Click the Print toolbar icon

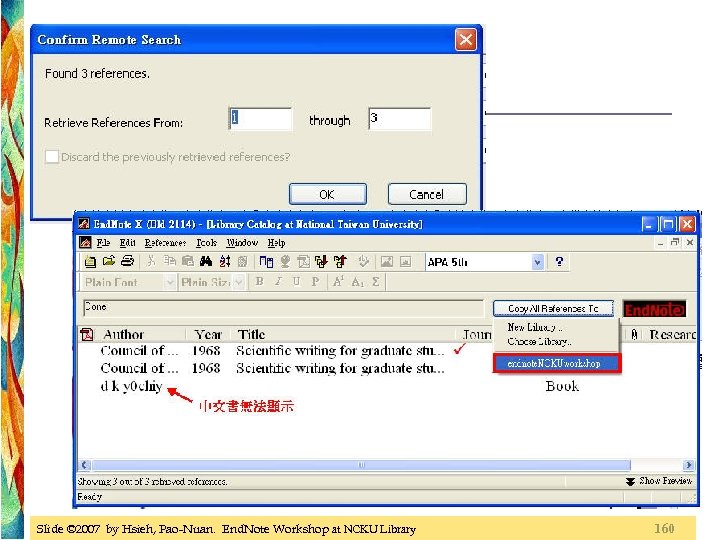[127, 262]
